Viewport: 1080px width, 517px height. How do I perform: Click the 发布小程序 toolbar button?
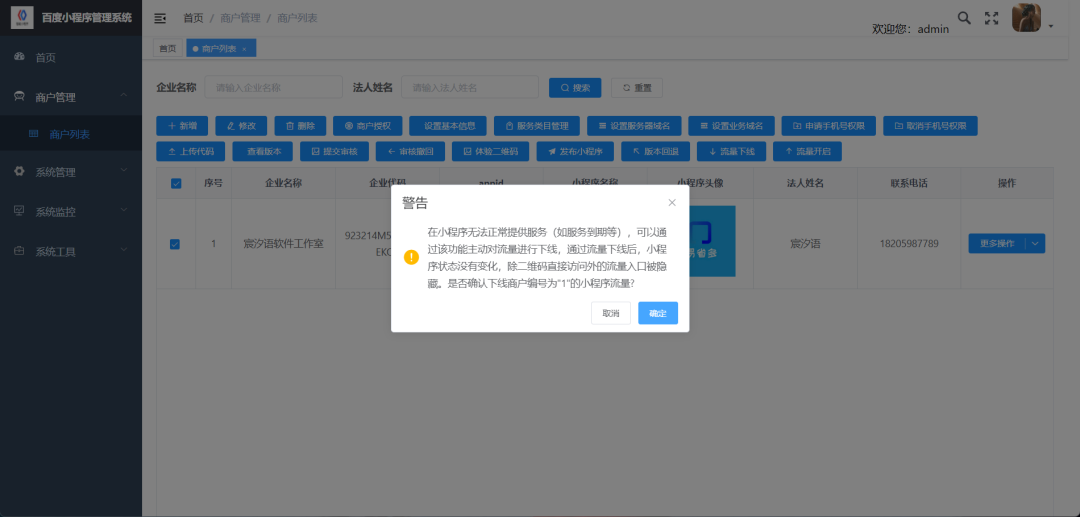(575, 151)
